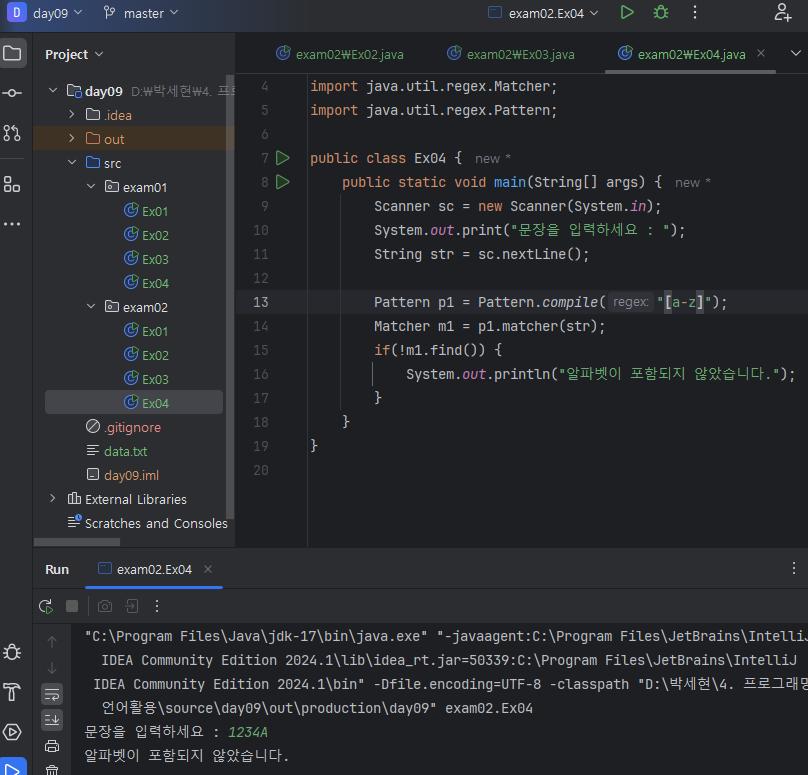Open the Debug tool window from sidebar
Screen dimensions: 808x775
(x=12, y=652)
